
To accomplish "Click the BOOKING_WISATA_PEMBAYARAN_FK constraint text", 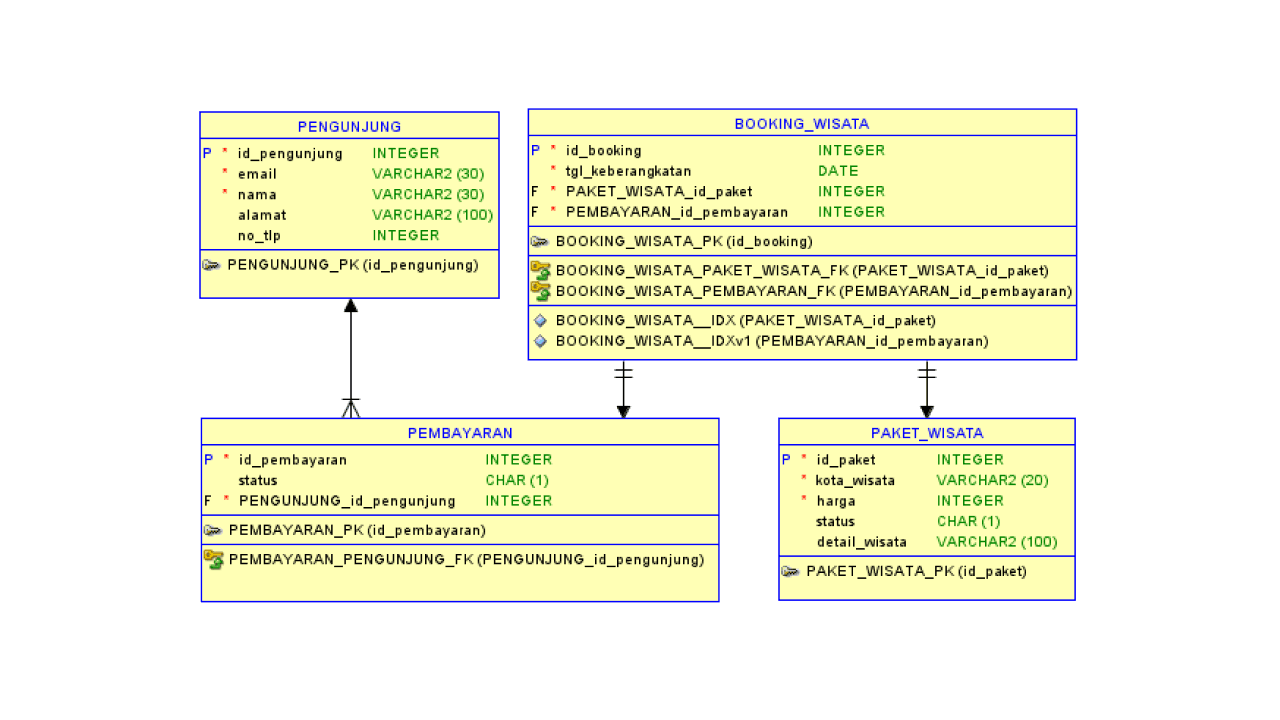I will point(814,291).
